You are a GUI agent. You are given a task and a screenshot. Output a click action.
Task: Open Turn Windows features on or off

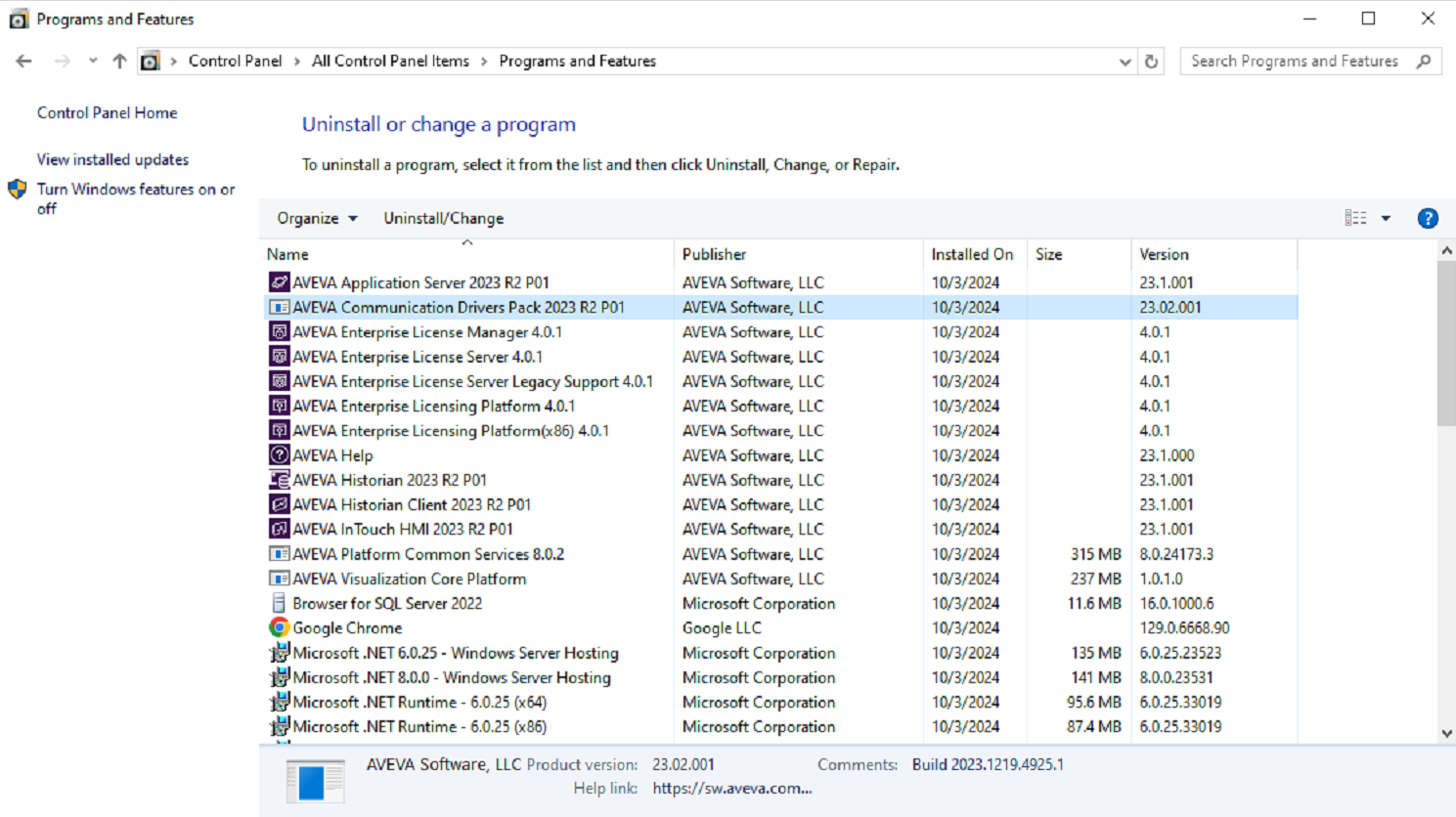136,198
